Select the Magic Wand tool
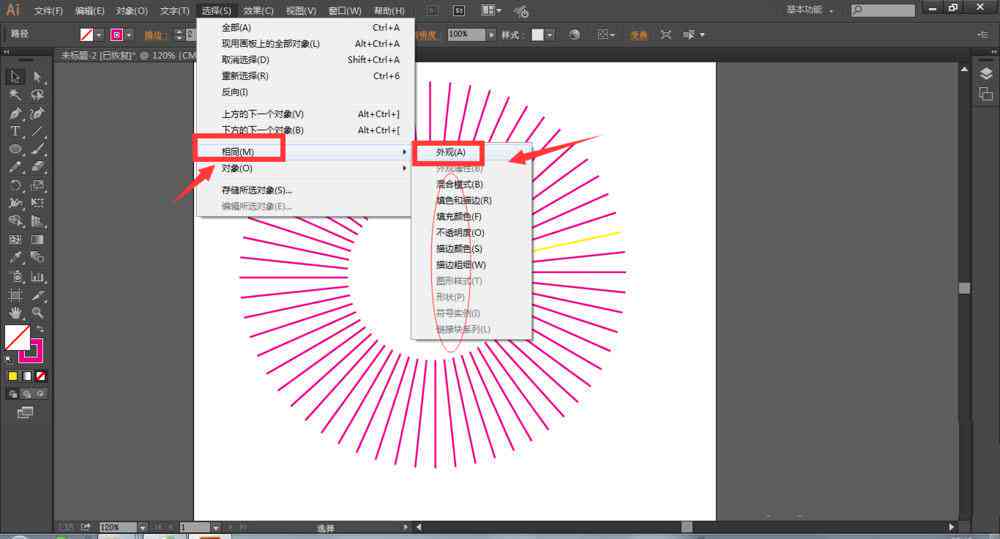This screenshot has width=1000, height=539. click(15, 95)
